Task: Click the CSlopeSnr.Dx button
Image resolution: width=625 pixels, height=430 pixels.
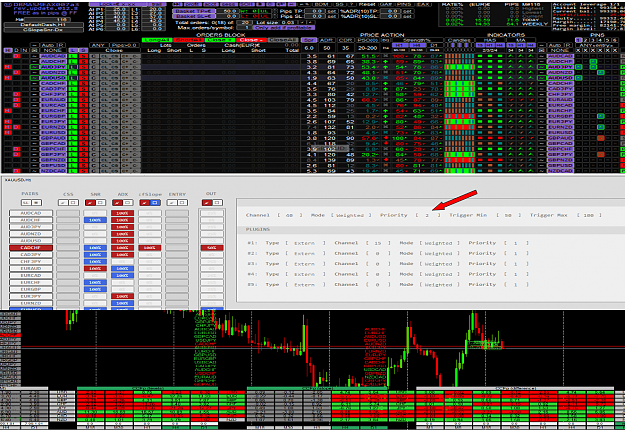Action: tap(44, 30)
